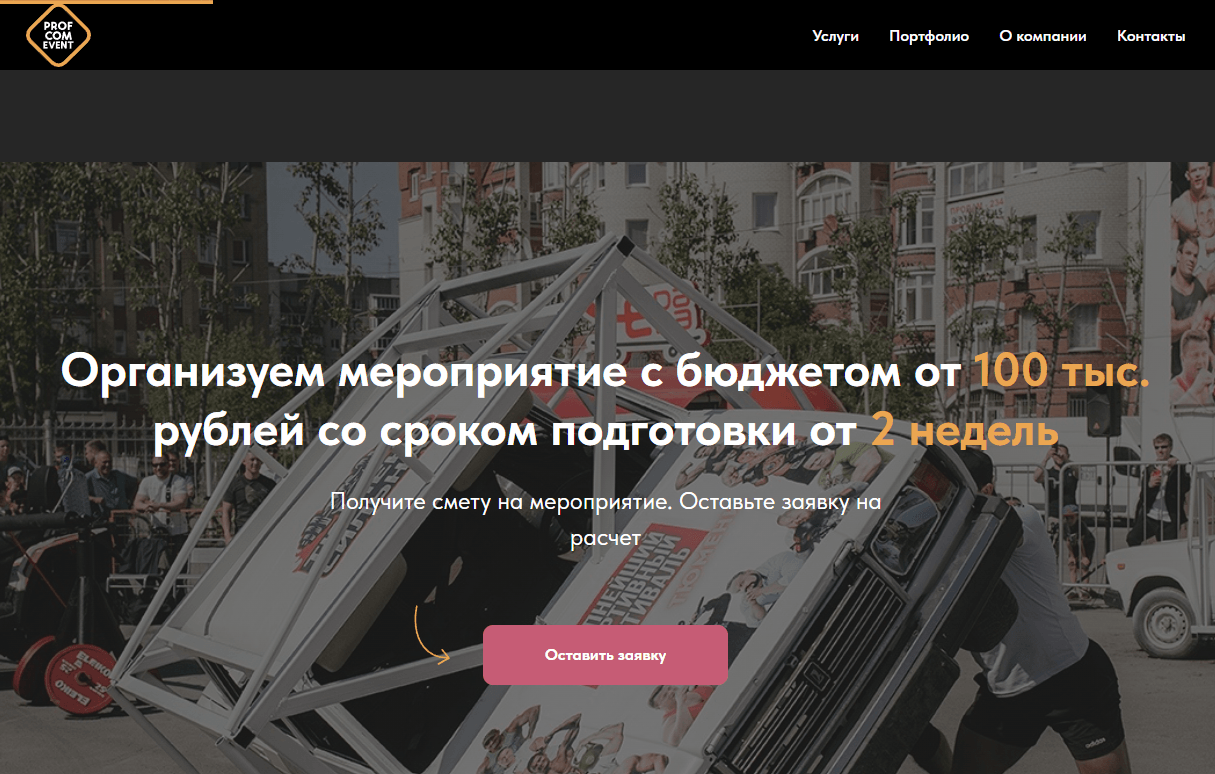1215x774 pixels.
Task: Click the Оставить заявку button
Action: 605,655
